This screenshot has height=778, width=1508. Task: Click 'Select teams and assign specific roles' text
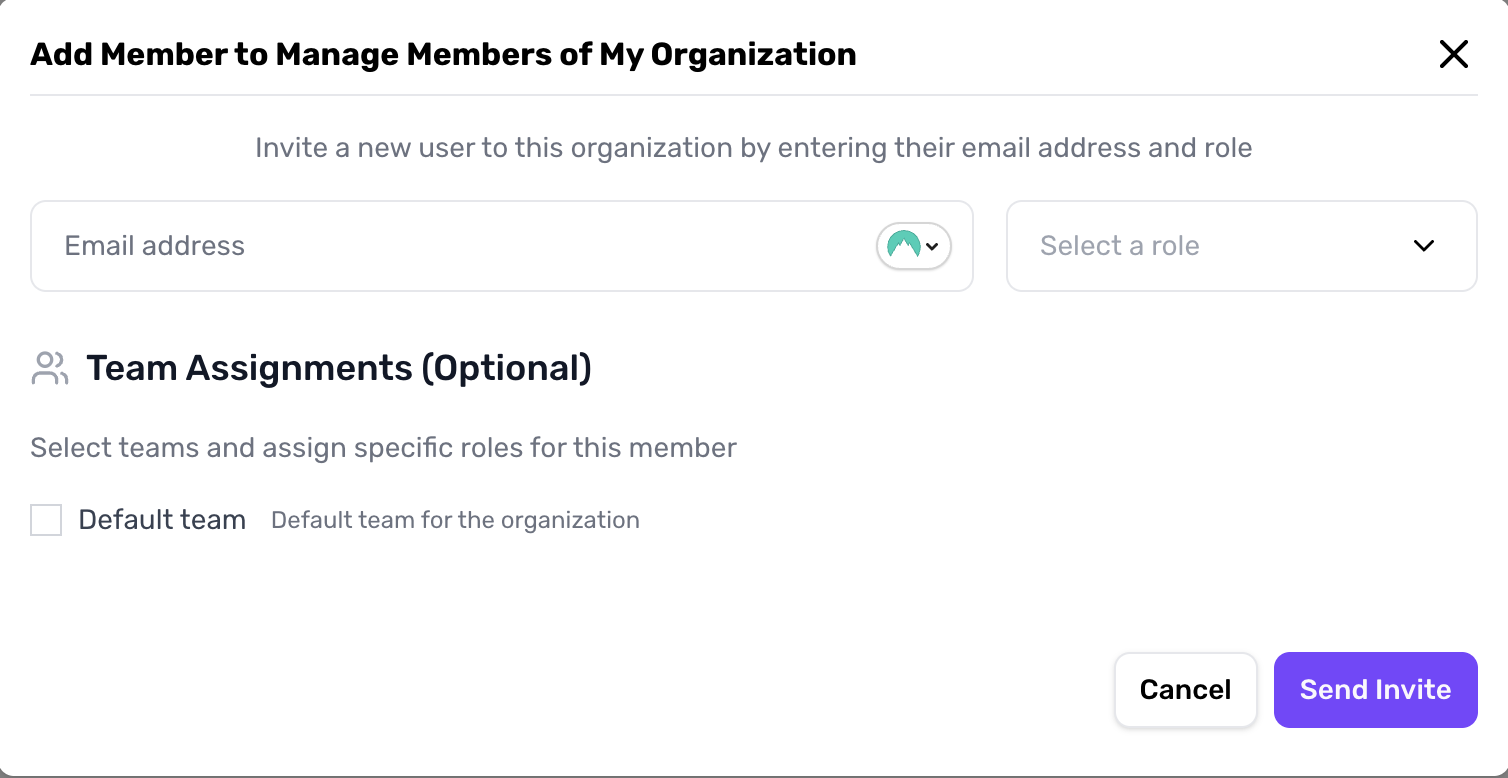pos(383,447)
